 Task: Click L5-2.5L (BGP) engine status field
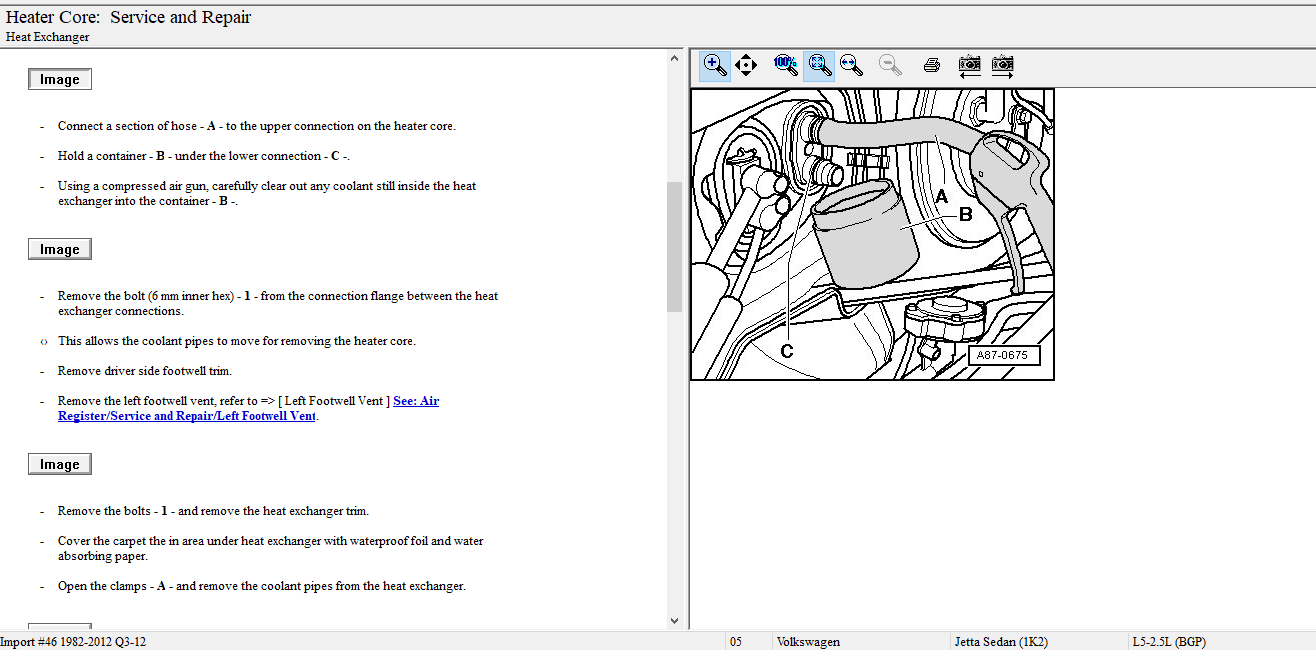[x=1168, y=642]
